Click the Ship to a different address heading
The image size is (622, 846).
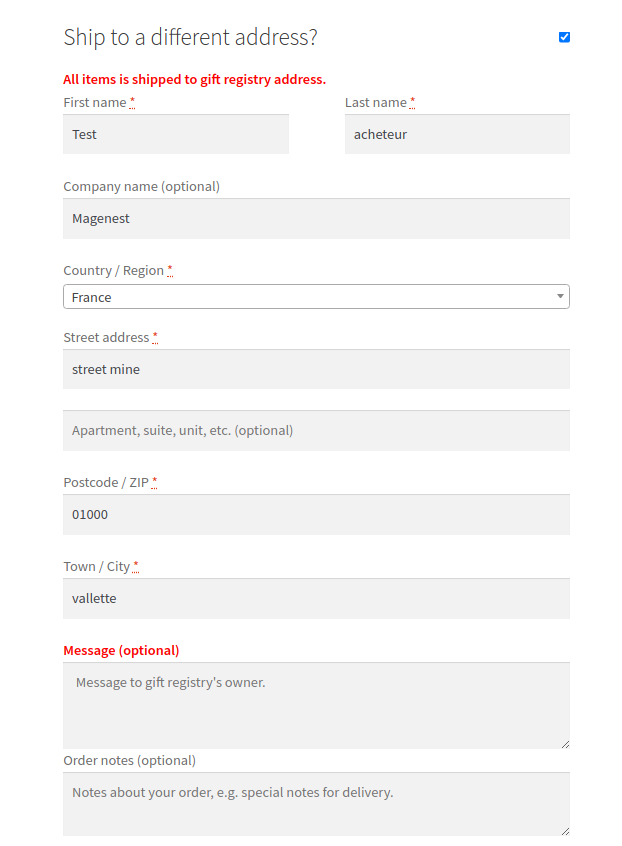(x=190, y=38)
